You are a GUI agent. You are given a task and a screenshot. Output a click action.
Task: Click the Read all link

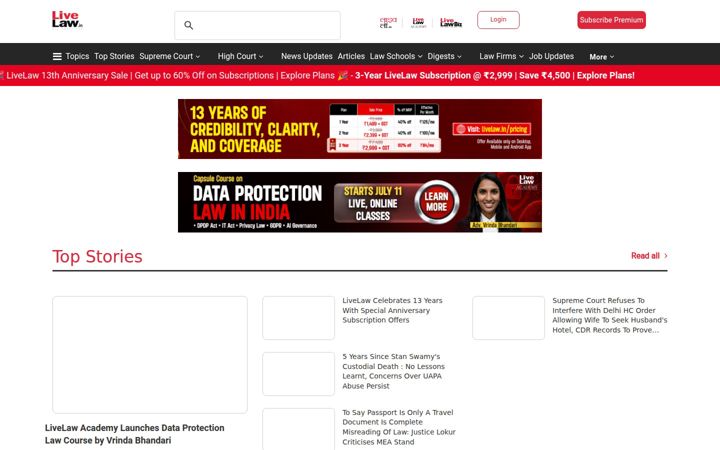click(x=645, y=256)
